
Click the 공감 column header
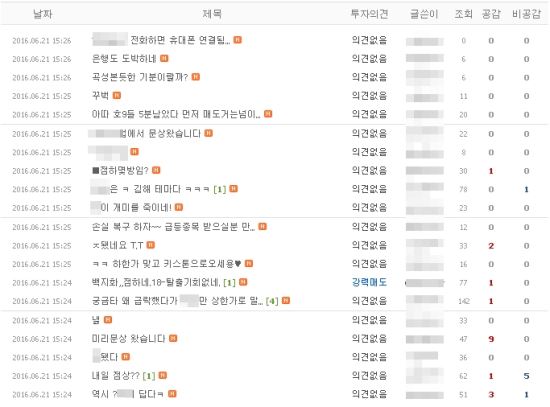(x=491, y=14)
